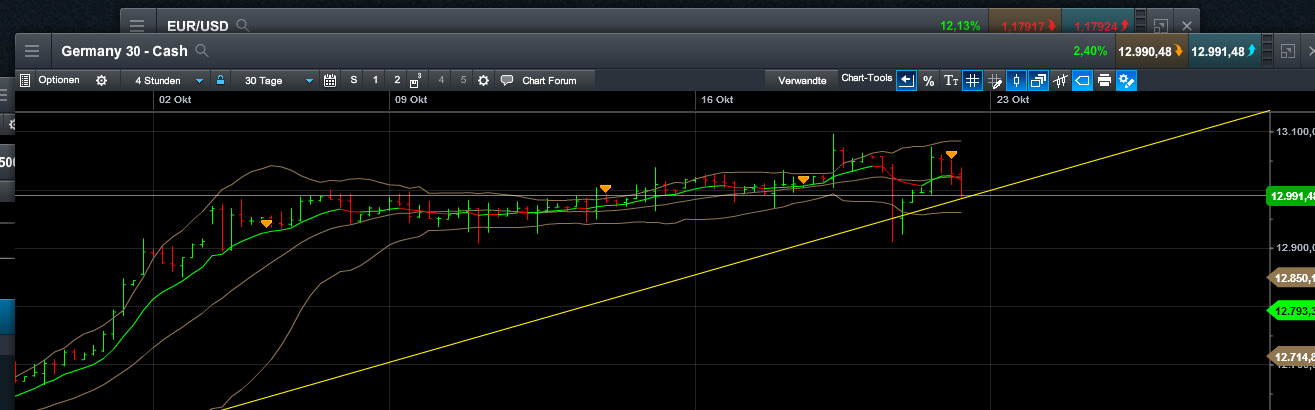Search instruments beside Germany 30 - Cash title

202,51
